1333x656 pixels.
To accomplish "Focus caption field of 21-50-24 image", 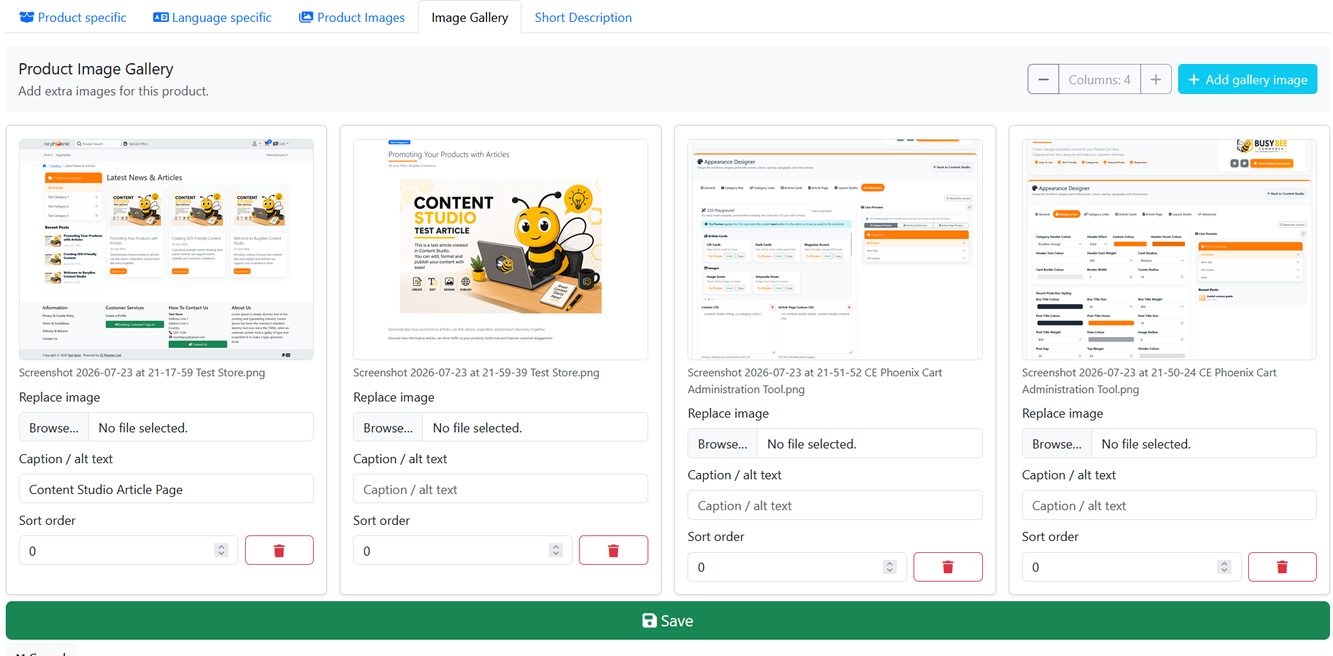I will [1169, 505].
